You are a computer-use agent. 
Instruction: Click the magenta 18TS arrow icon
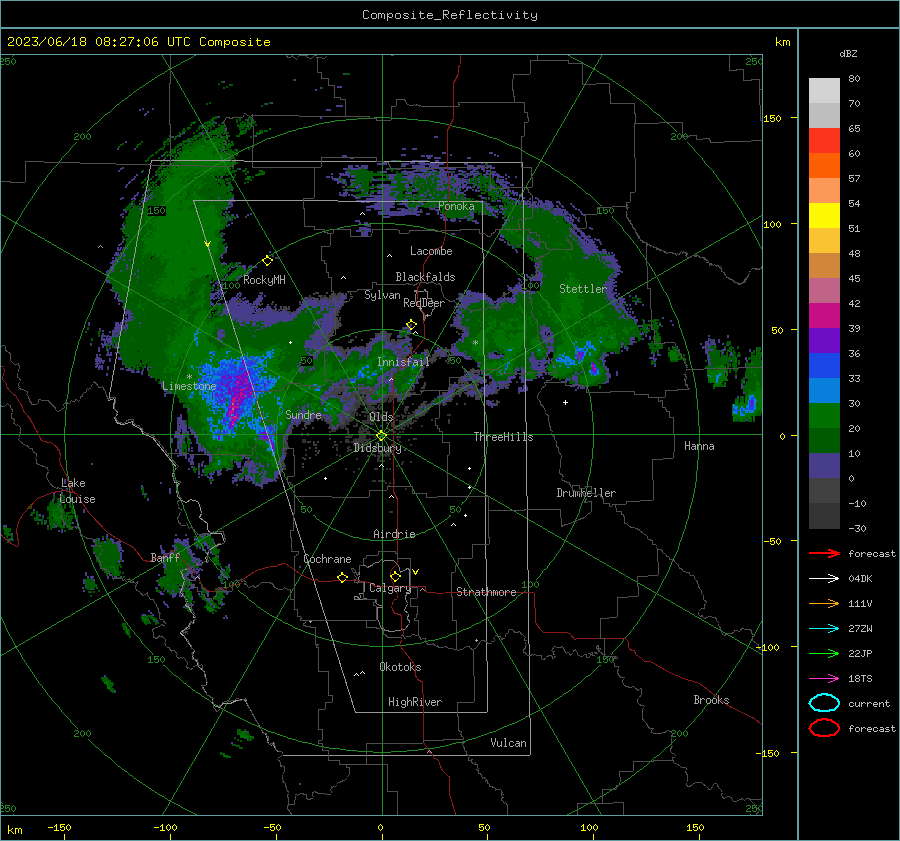click(824, 679)
